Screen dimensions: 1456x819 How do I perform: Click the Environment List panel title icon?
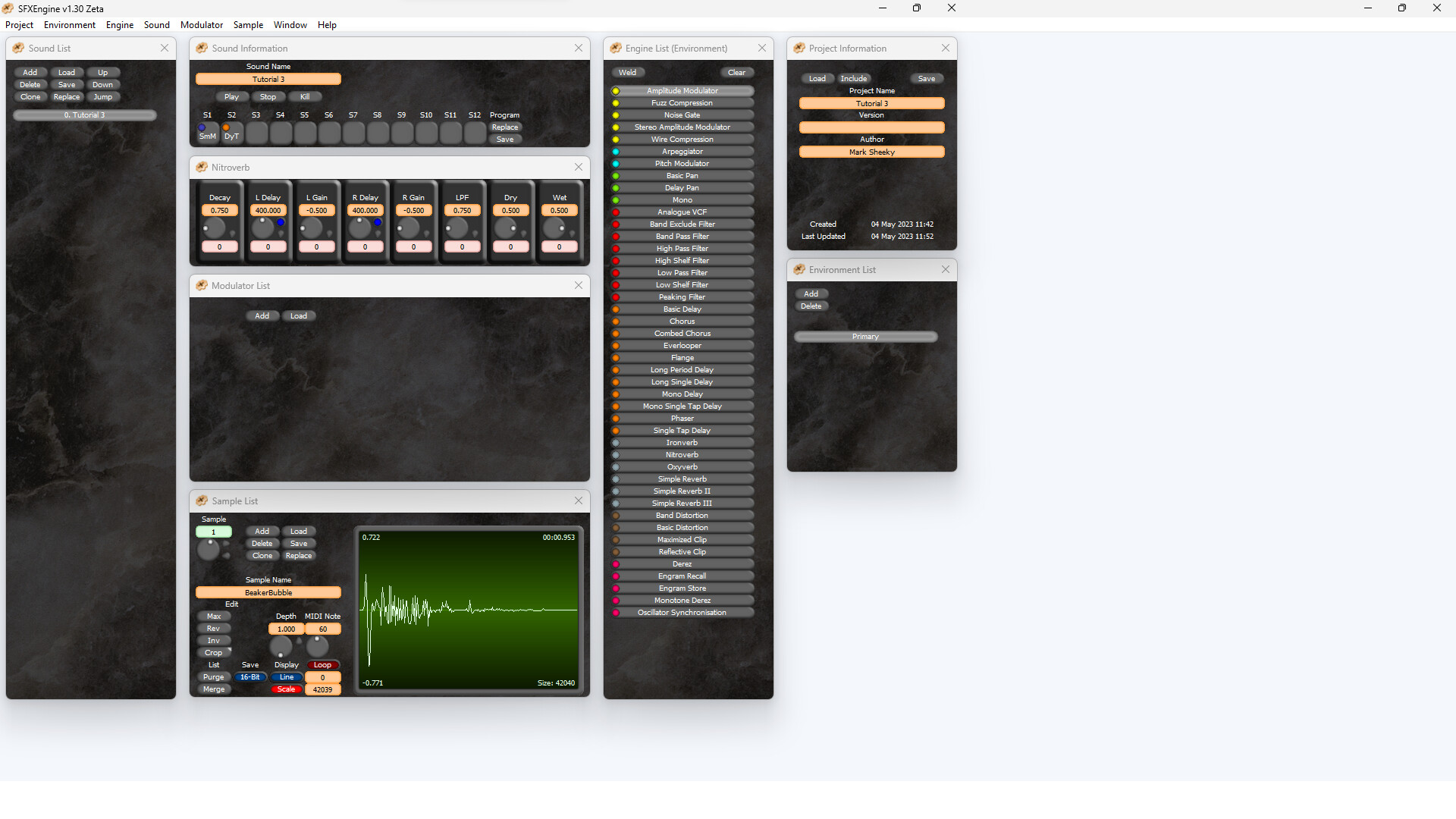799,269
